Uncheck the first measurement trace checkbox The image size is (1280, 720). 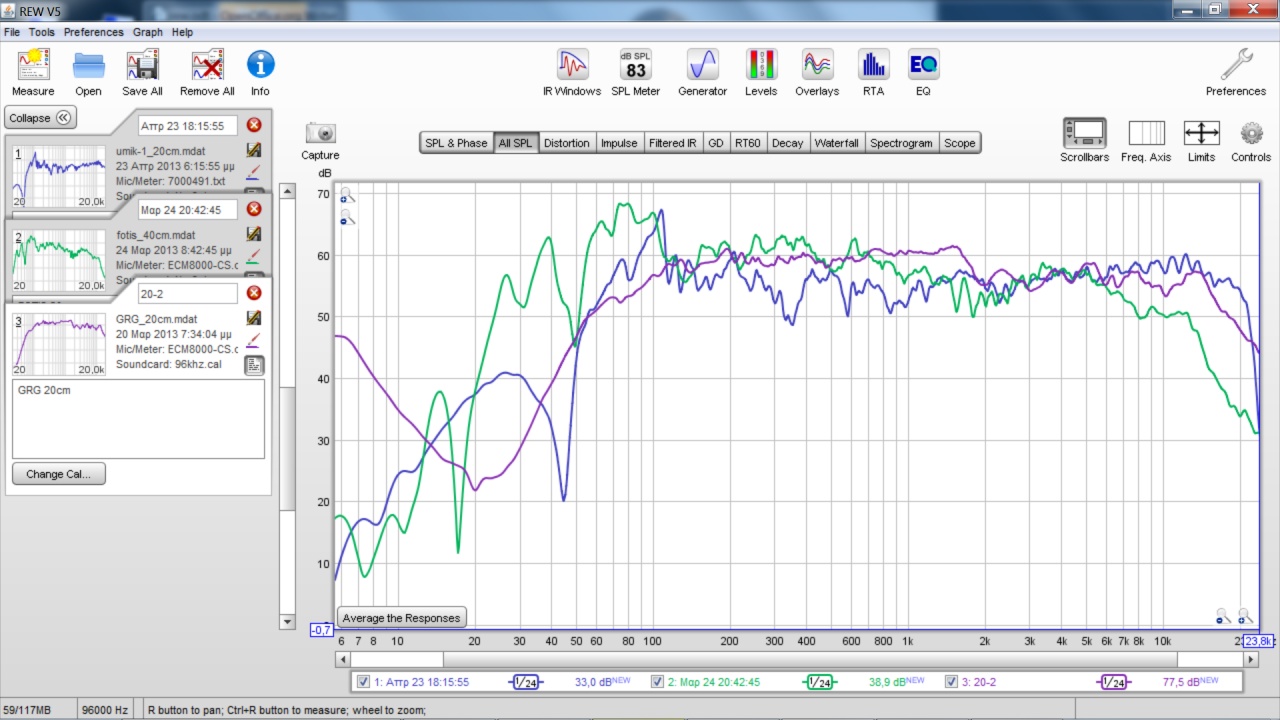(363, 682)
